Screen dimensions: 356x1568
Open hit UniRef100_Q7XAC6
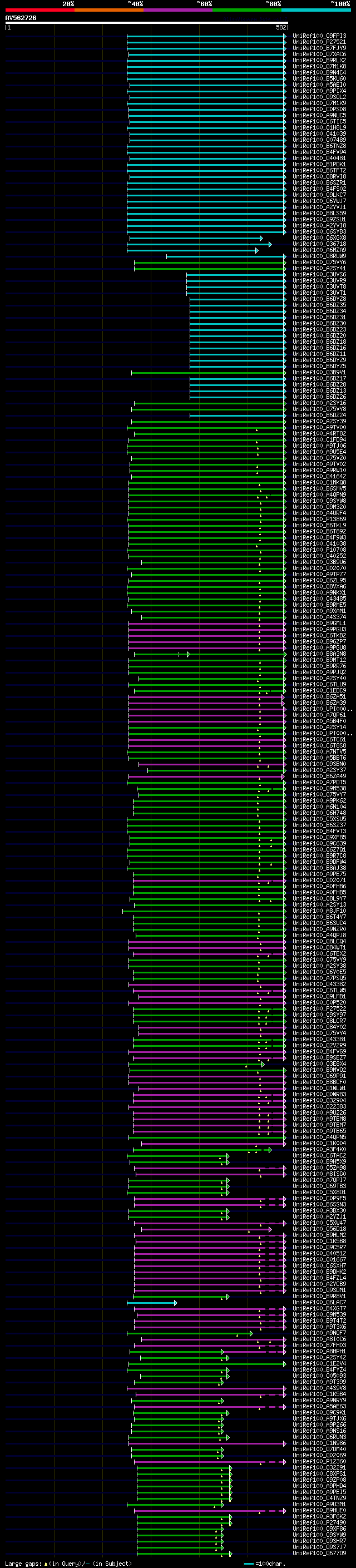319,54
